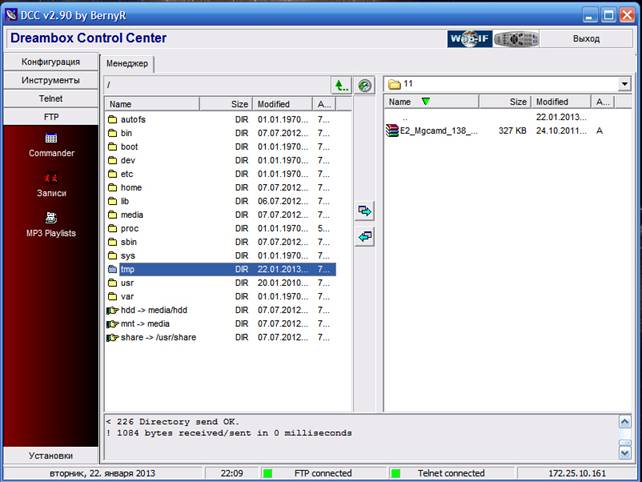Open the Конфигурация section

51,62
